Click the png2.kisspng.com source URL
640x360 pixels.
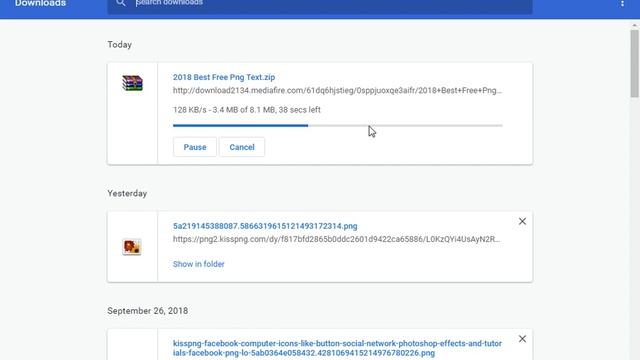tap(336, 239)
